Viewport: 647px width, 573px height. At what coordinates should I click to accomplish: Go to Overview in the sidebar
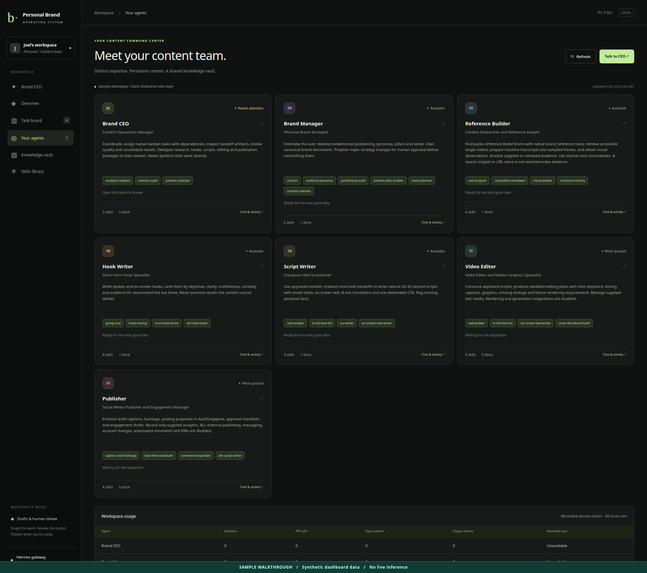tap(40, 104)
